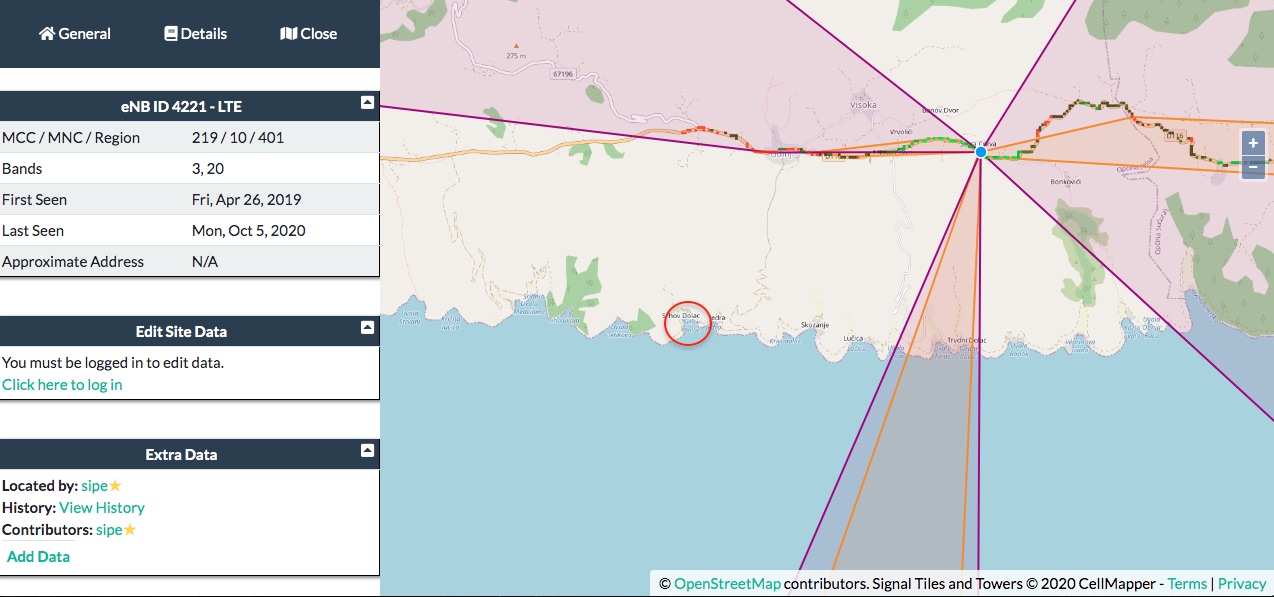This screenshot has width=1274, height=597.
Task: Click the Add Data link
Action: click(38, 557)
